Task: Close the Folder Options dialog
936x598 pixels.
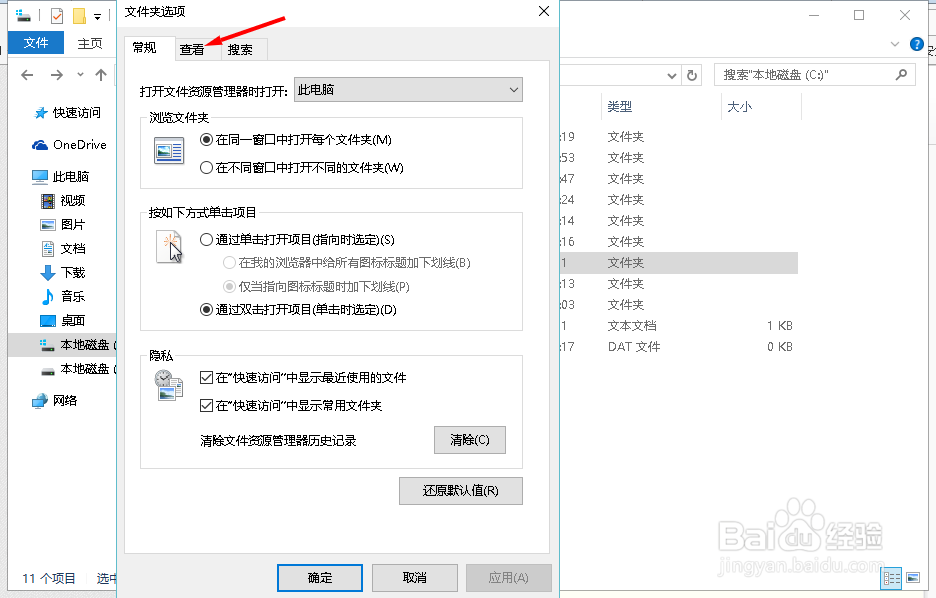Action: tap(544, 11)
